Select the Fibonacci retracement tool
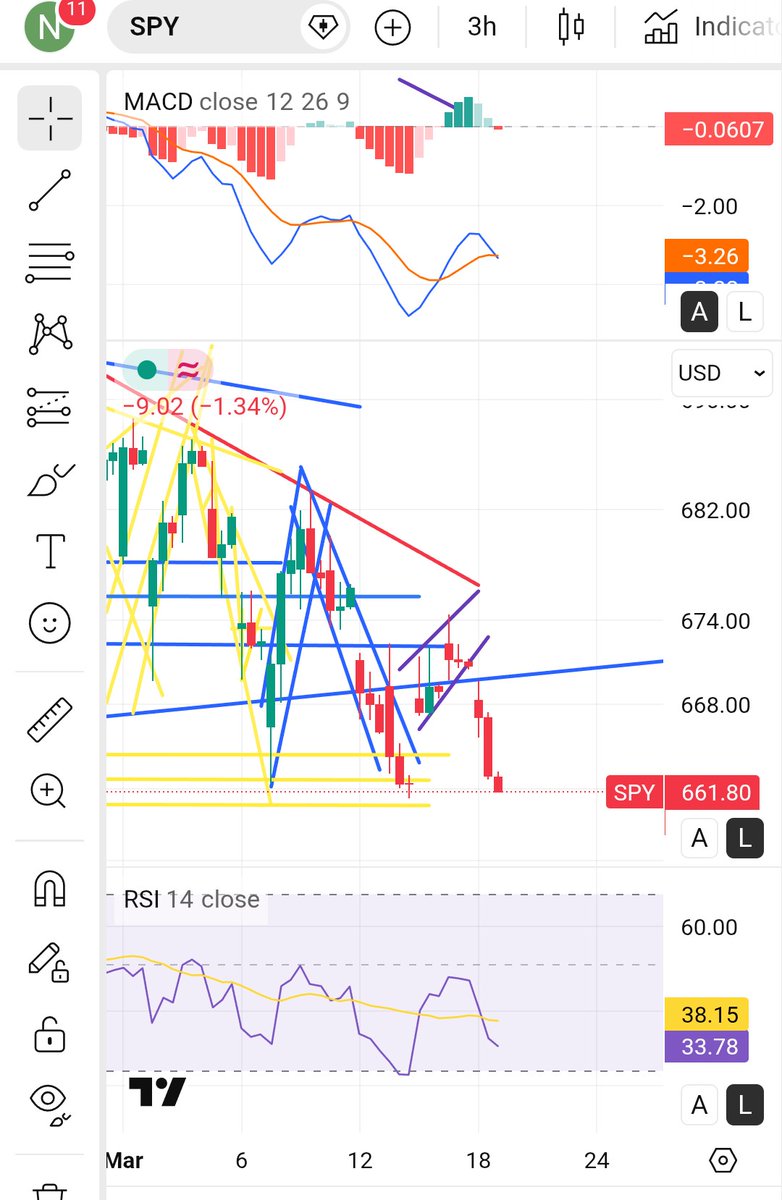 50,262
